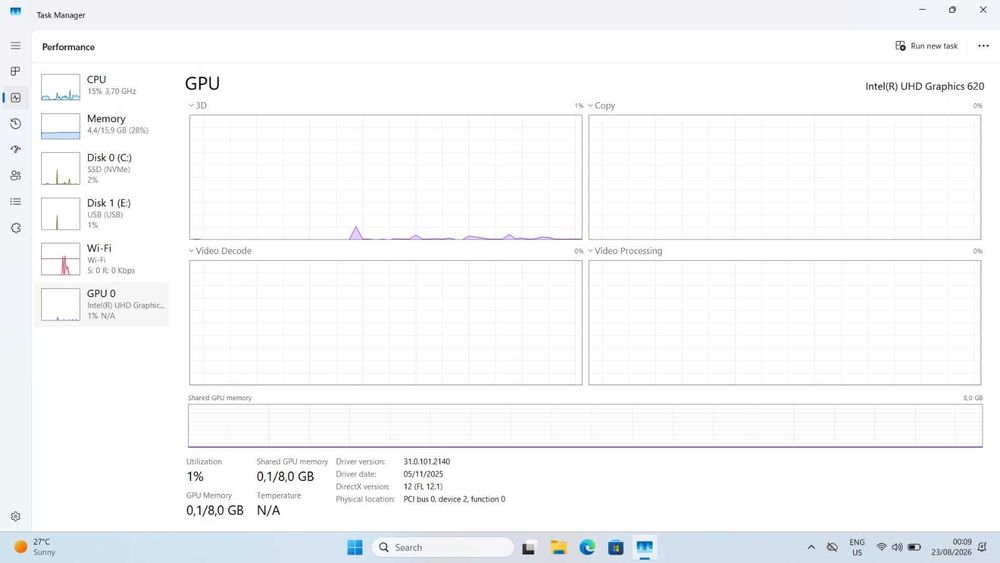Image resolution: width=1000 pixels, height=563 pixels.
Task: Select Disk 1 (E:) performance item
Action: point(102,214)
